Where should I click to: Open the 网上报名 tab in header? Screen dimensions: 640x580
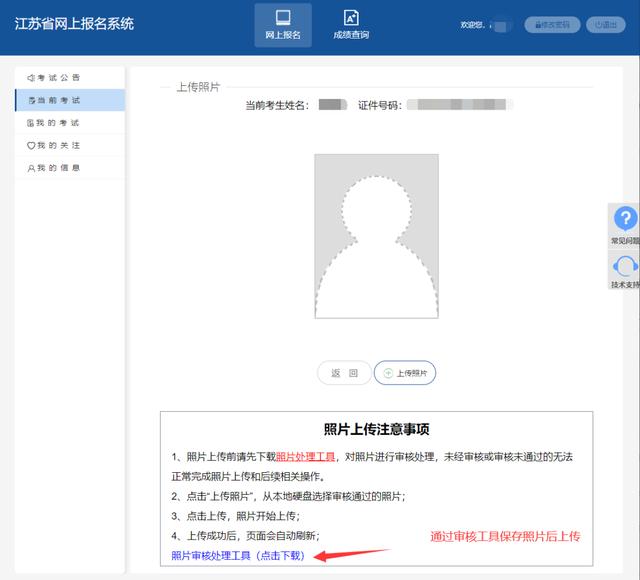(x=282, y=26)
